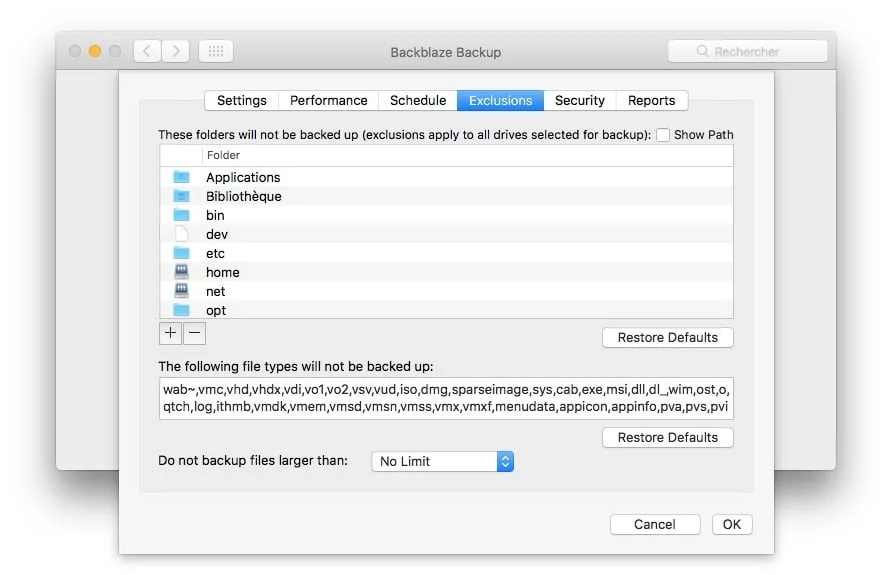The image size is (892, 575).
Task: Select the Applications row text
Action: click(243, 177)
